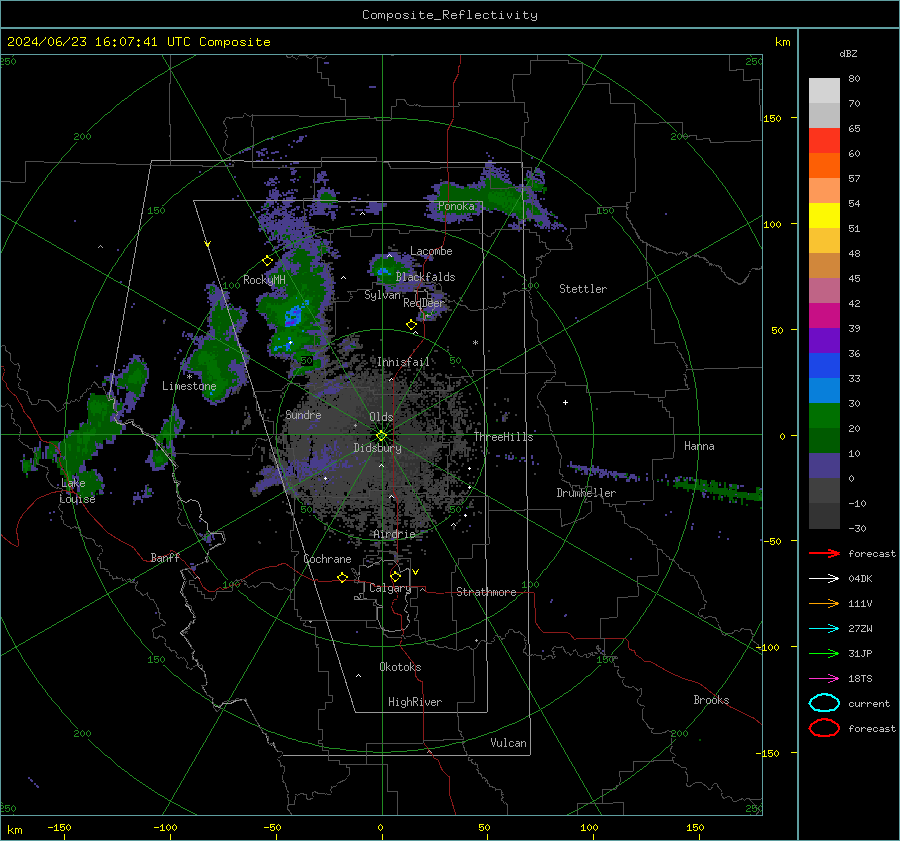
Task: Click the Sylvan label on map
Action: tap(382, 295)
